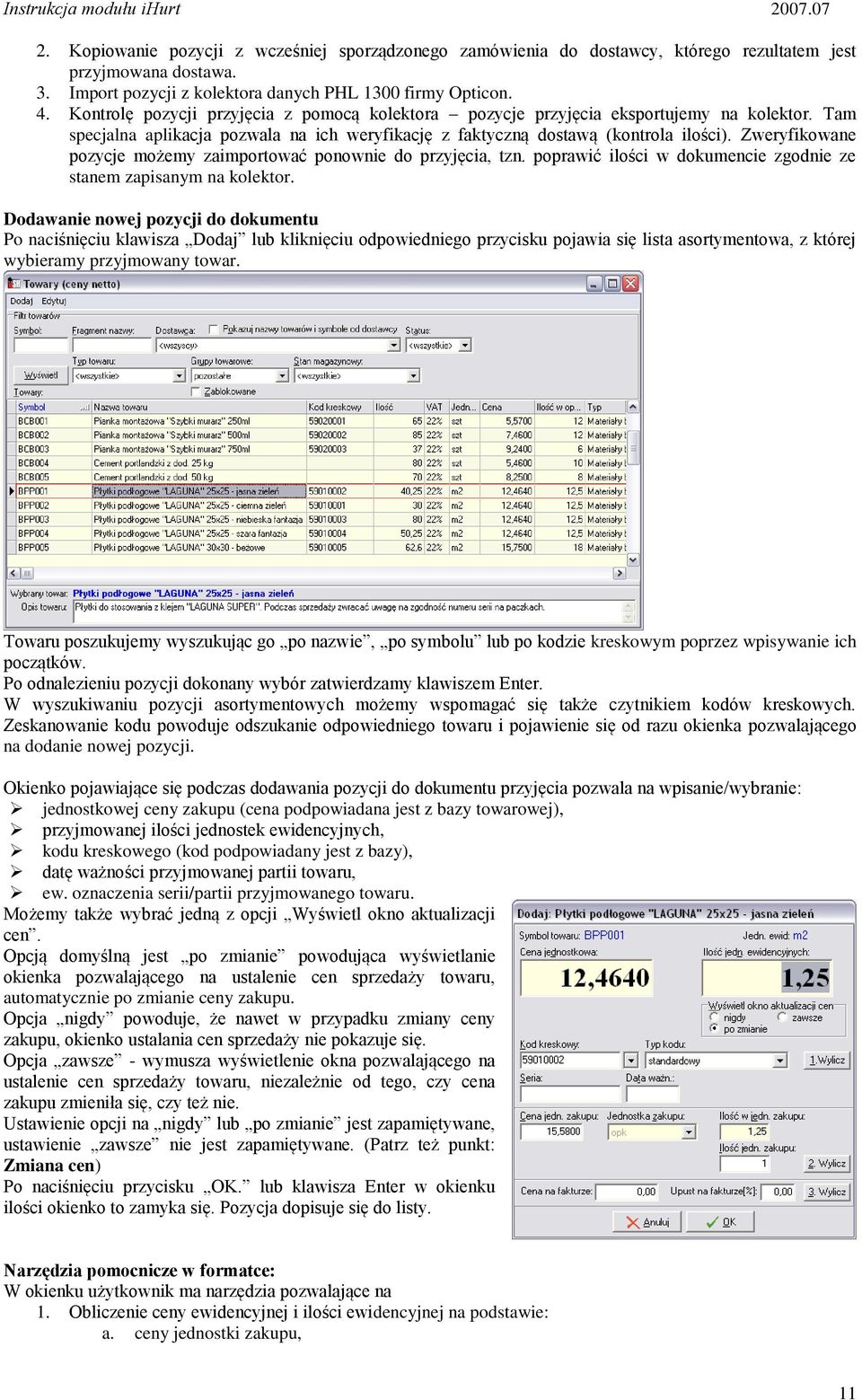The height and width of the screenshot is (1400, 862).
Task: Click the 2. Wylicz button
Action: [x=826, y=1164]
